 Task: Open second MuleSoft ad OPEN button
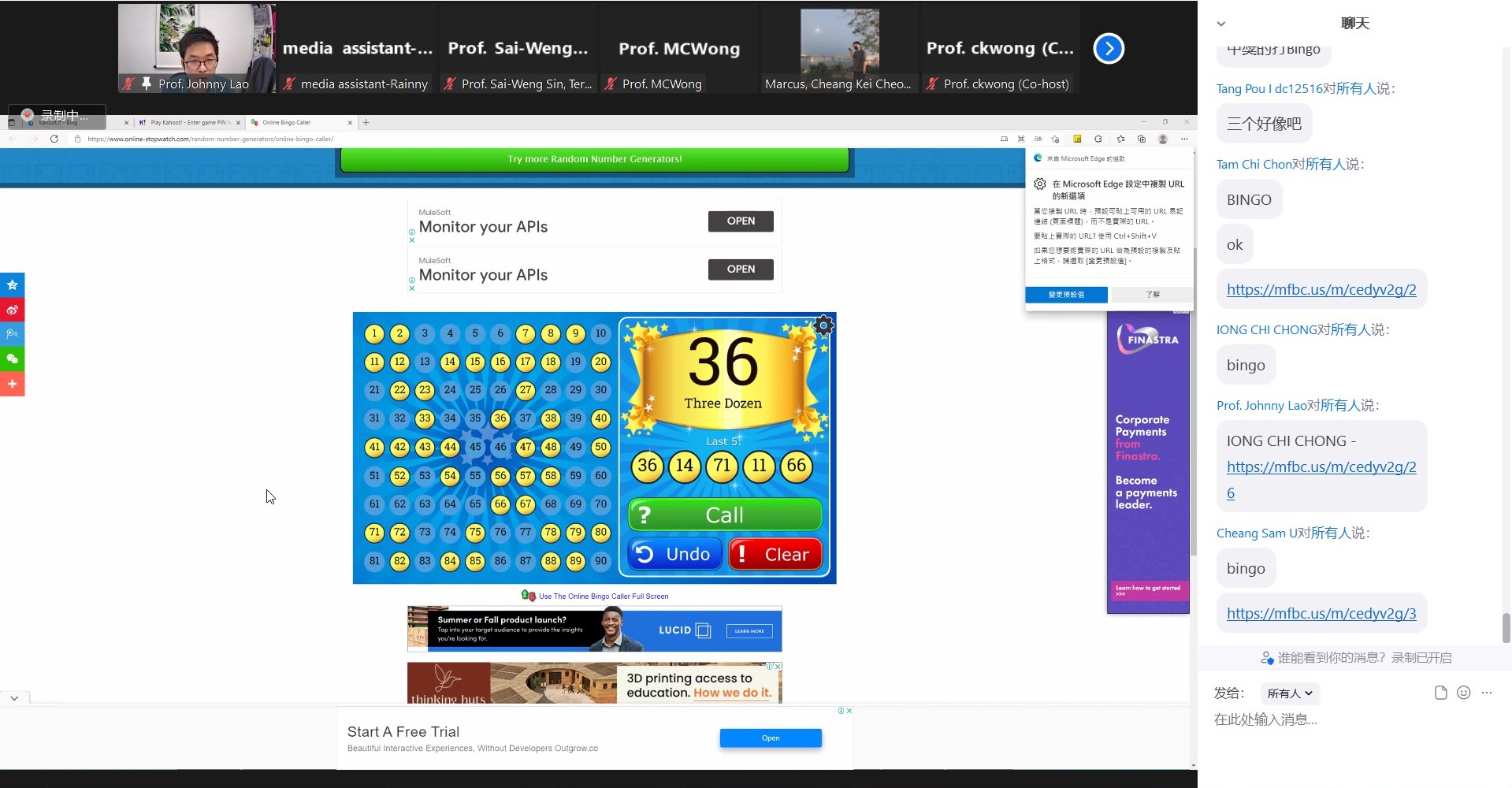click(x=741, y=269)
